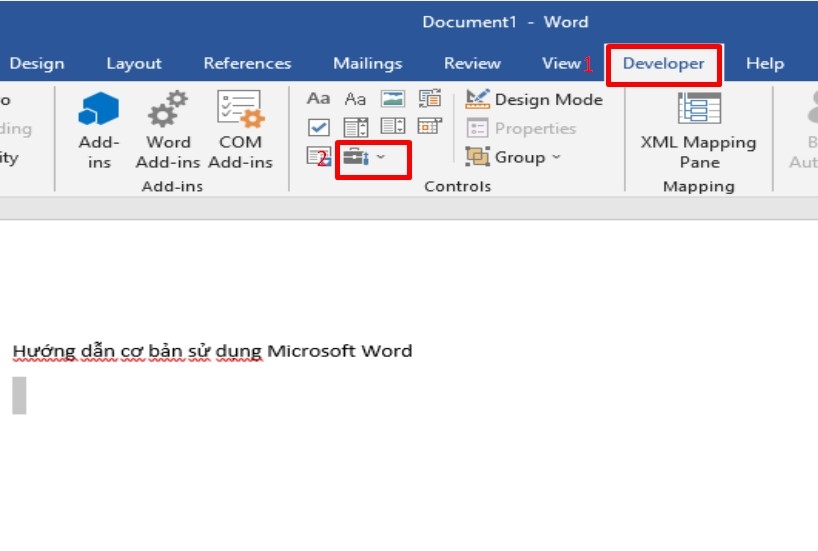Place cursor on the highlighted empty paragraph
Viewport: 818px width, 551px height.
click(x=19, y=395)
